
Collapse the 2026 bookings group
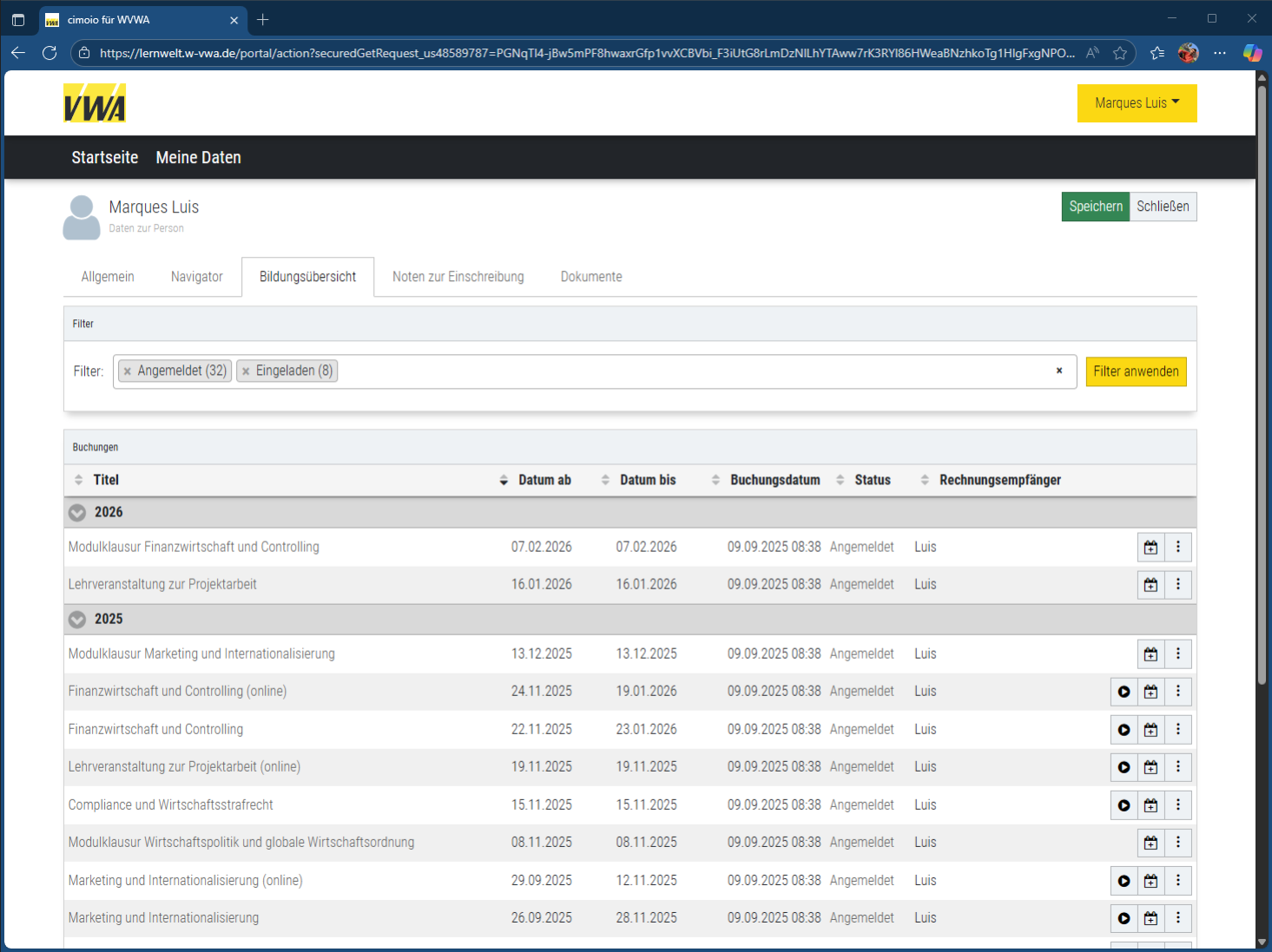[77, 513]
